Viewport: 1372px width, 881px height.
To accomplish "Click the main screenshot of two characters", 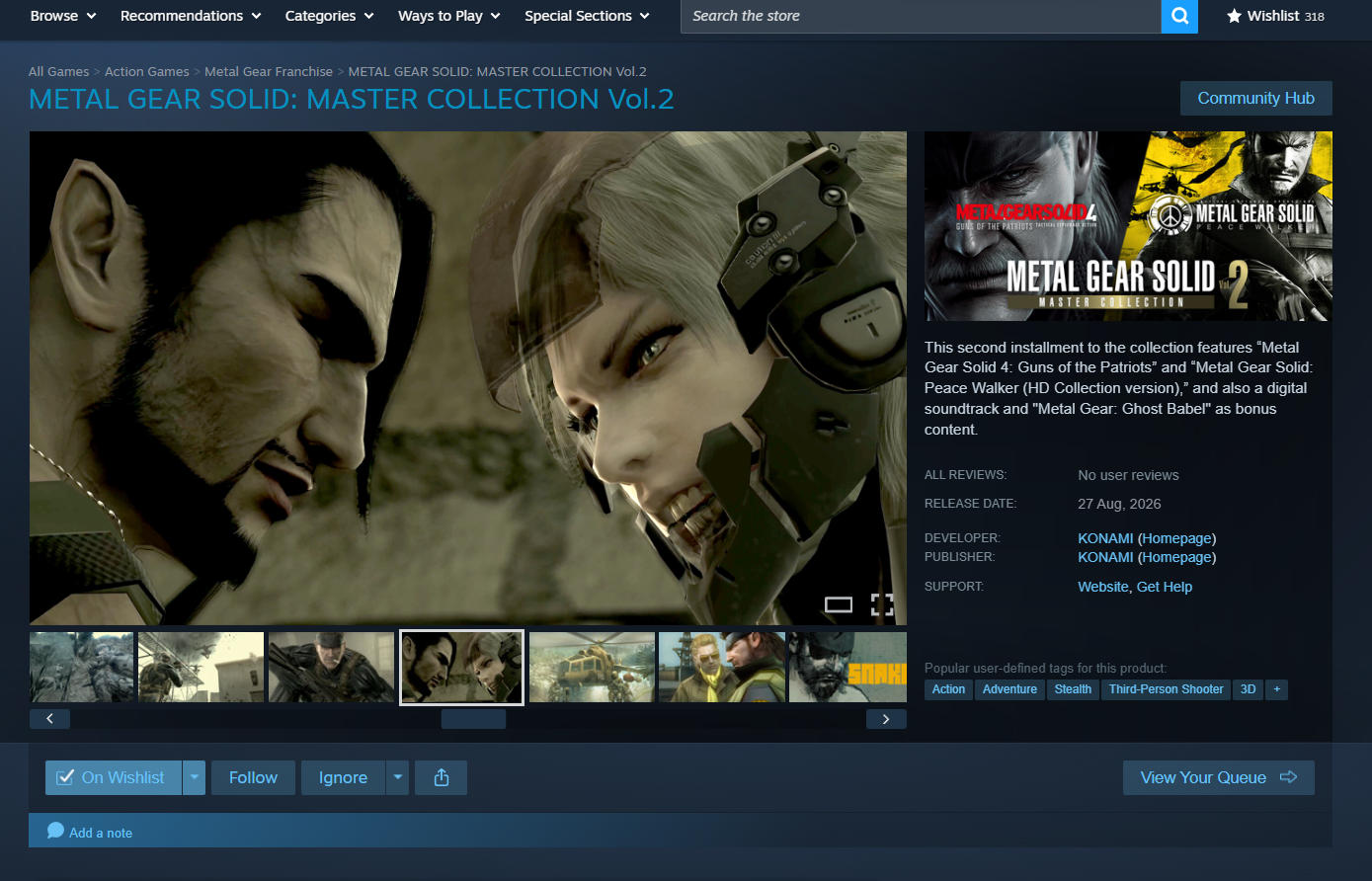I will [x=468, y=378].
